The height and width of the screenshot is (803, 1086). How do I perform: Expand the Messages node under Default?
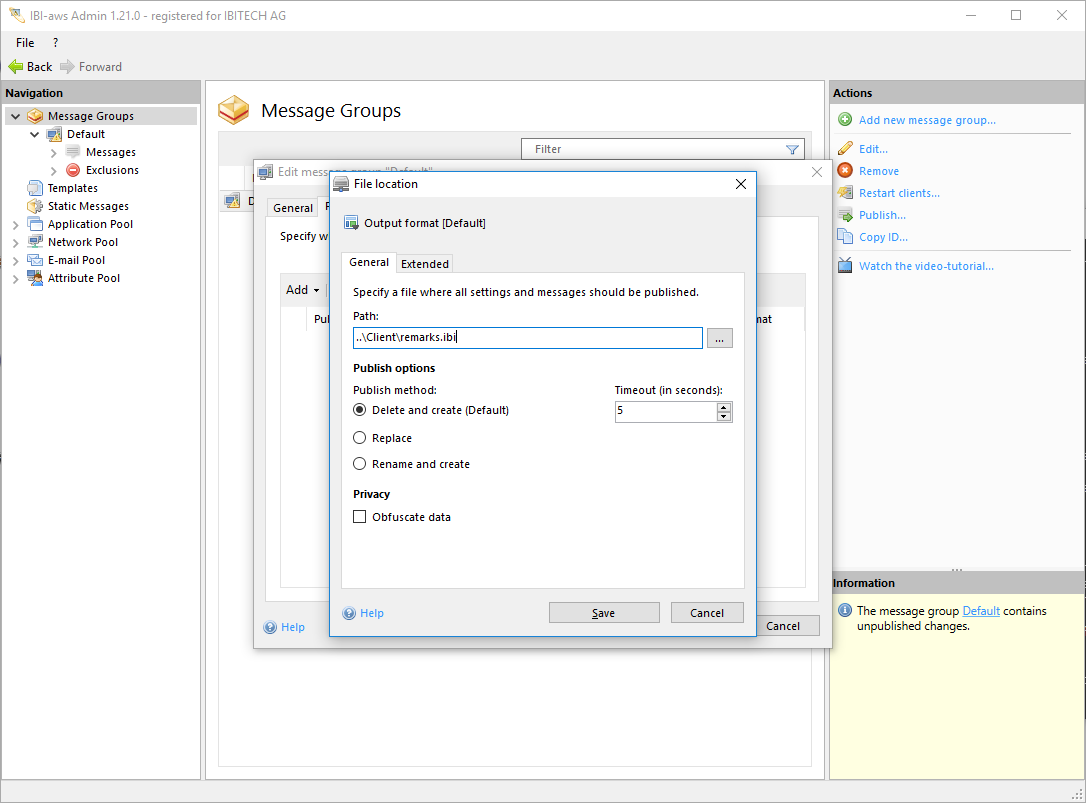coord(54,153)
